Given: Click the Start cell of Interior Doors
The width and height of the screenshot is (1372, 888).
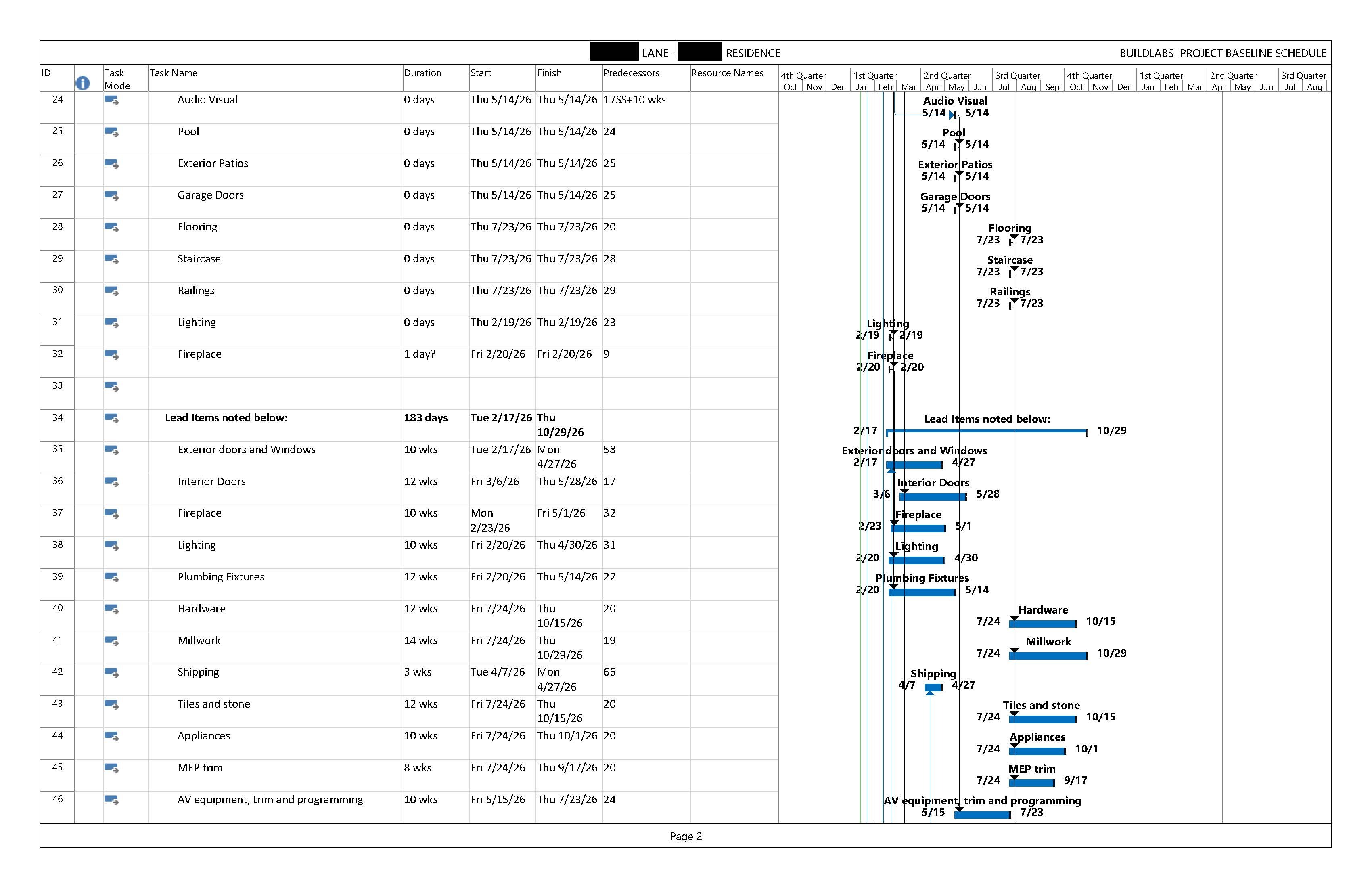Looking at the screenshot, I should (x=494, y=482).
